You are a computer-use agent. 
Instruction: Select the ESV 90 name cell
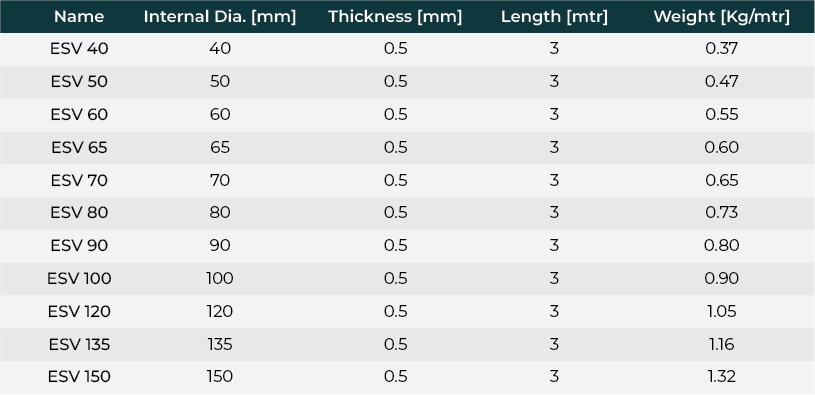click(79, 245)
